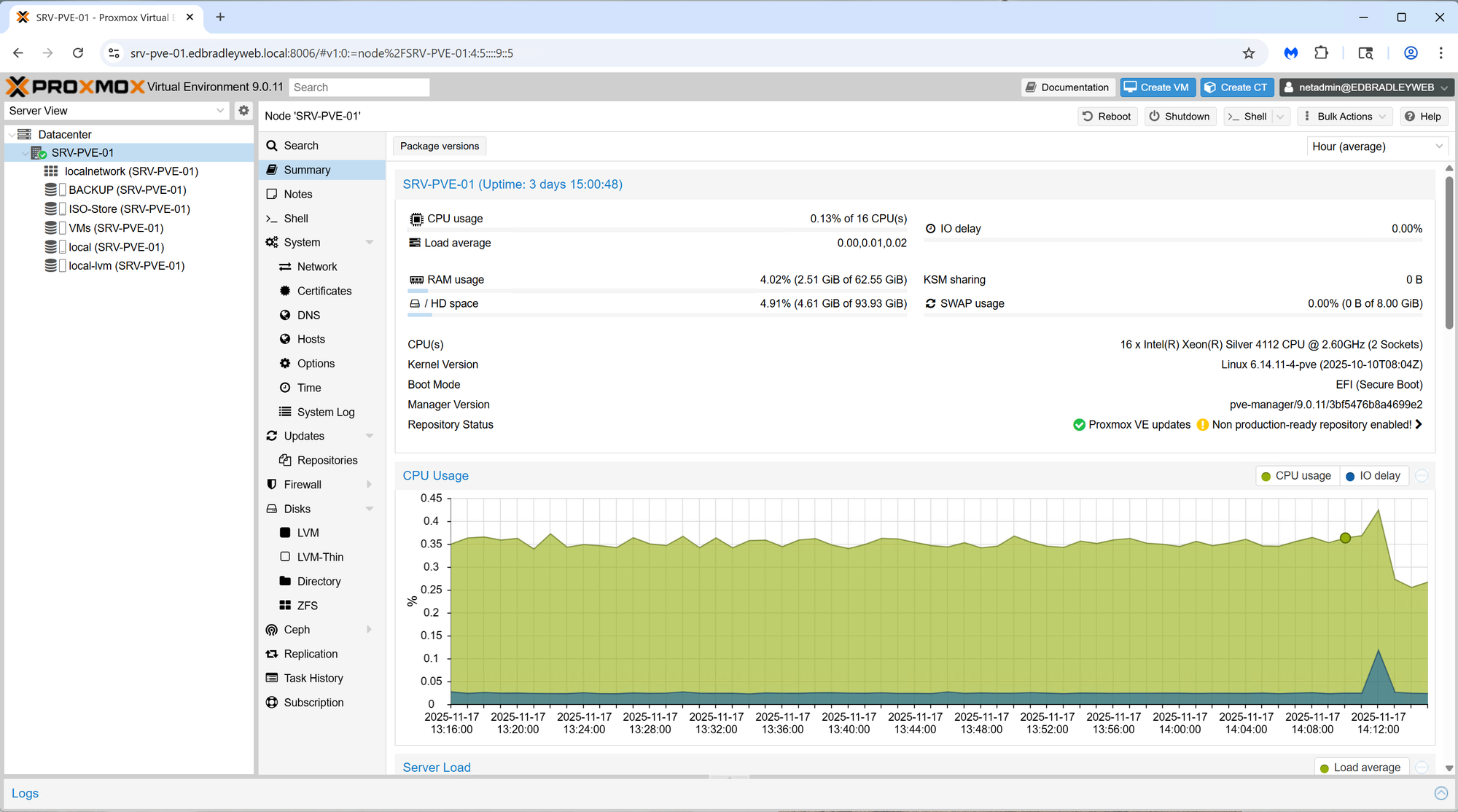The image size is (1458, 812).
Task: Click the Reboot node button
Action: click(1107, 117)
